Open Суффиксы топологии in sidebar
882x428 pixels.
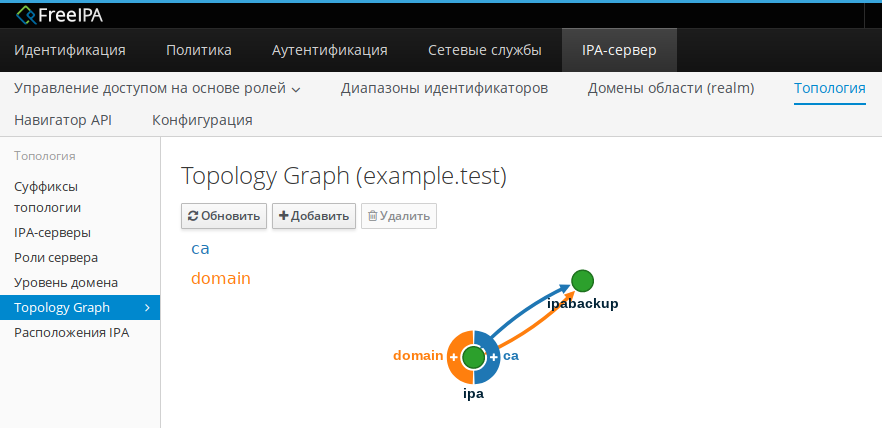click(47, 197)
